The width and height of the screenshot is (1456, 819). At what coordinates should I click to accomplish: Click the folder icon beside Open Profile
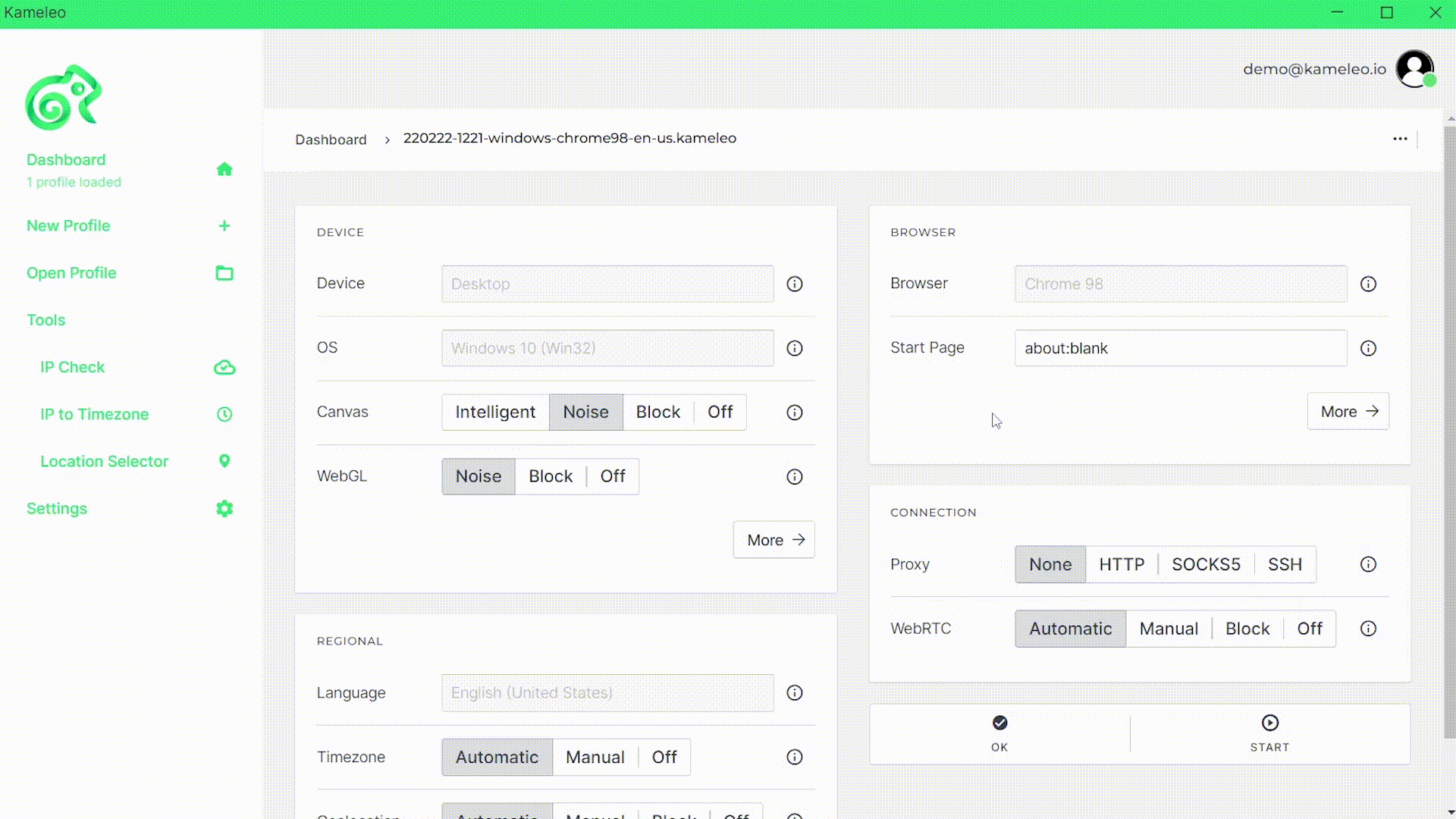pos(224,272)
